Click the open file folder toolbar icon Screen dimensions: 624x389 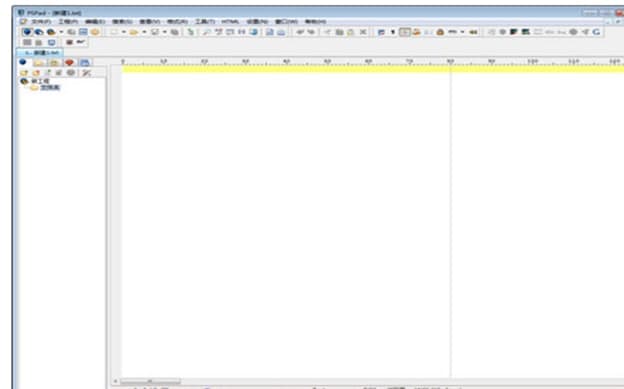134,32
